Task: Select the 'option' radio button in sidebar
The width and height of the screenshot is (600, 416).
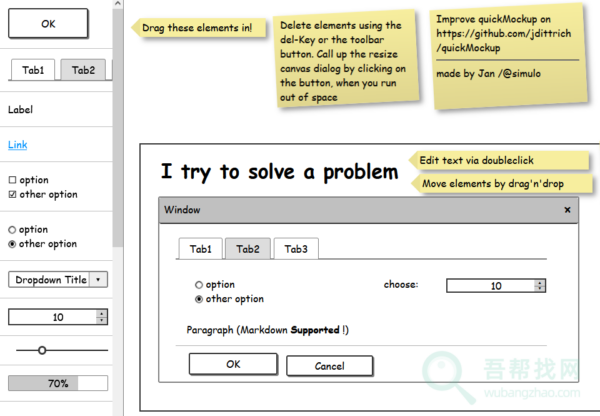Action: 12,229
